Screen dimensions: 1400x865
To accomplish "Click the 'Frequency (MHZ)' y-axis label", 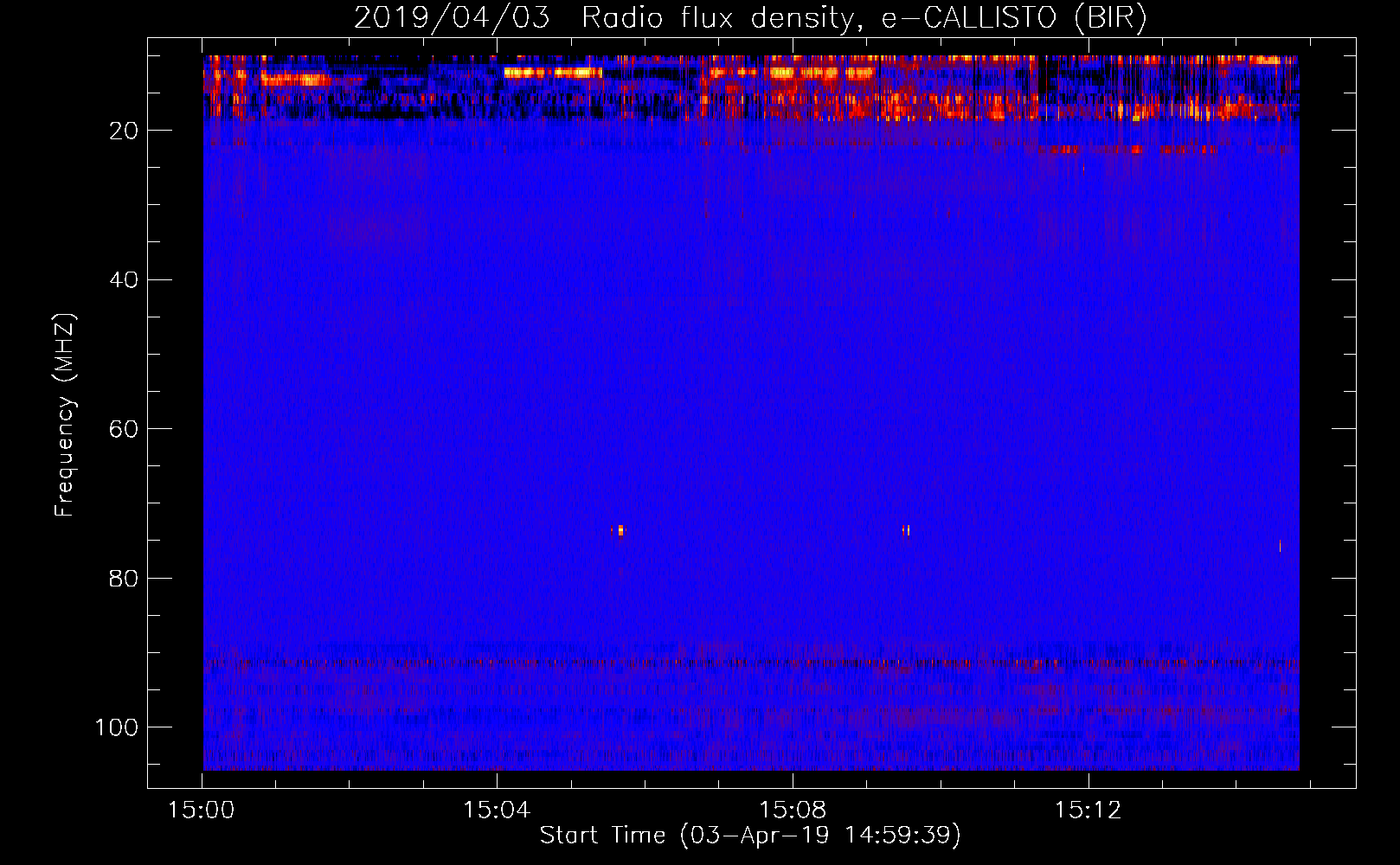I will [65, 415].
